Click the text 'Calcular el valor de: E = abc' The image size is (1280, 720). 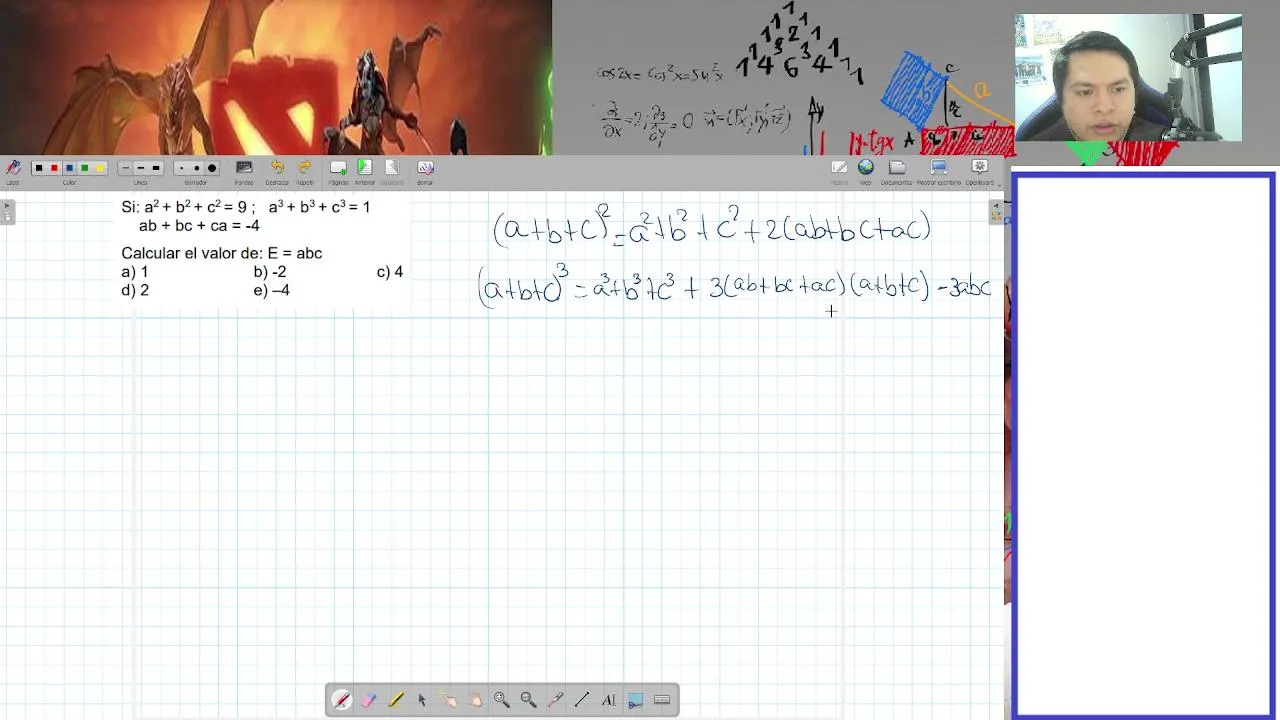click(x=222, y=253)
